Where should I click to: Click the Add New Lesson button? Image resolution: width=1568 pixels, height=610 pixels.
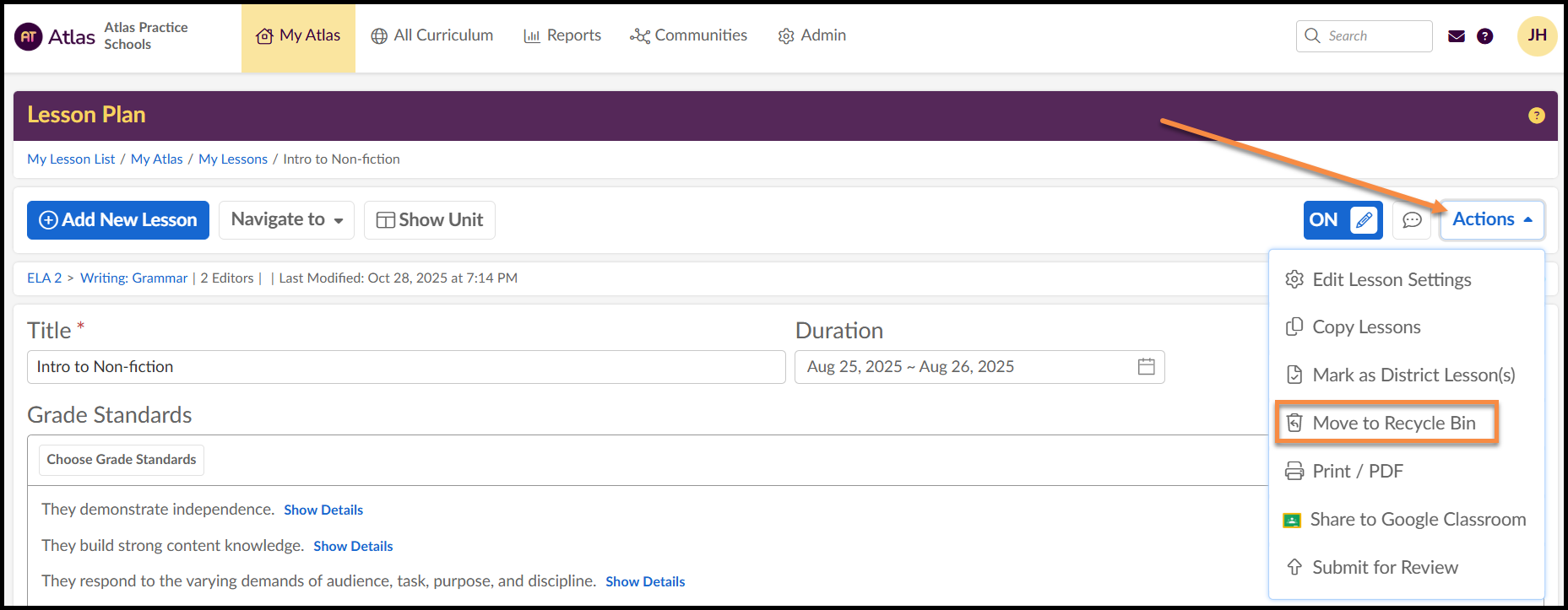(118, 220)
